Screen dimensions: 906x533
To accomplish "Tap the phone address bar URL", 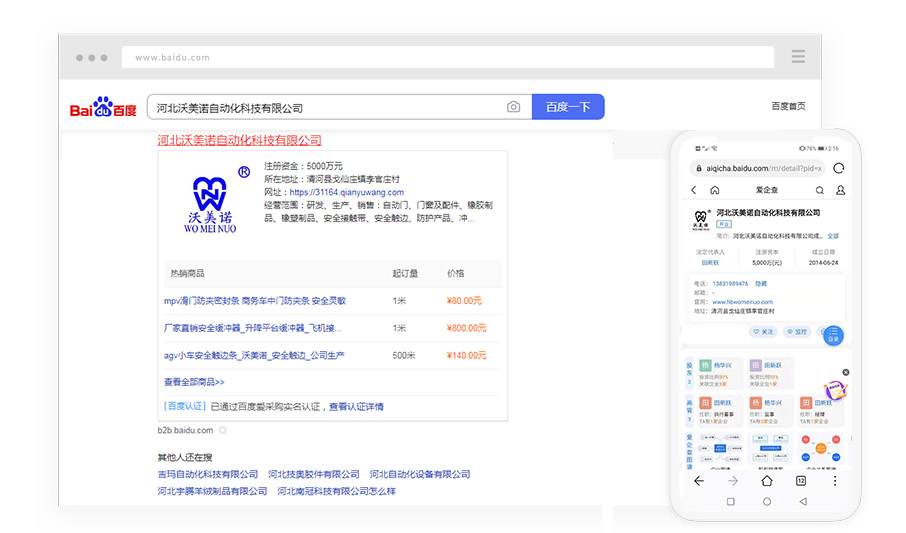I will pos(763,168).
